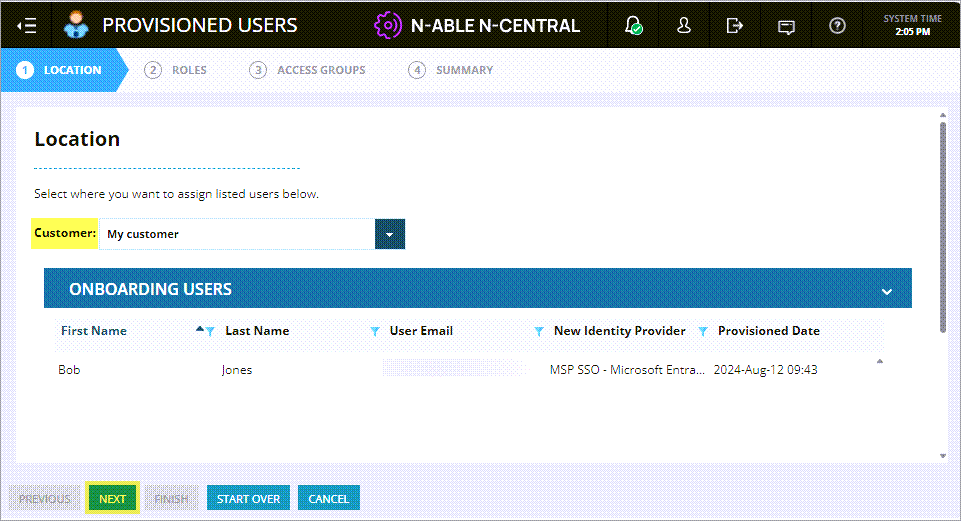Switch to the Summary step

[x=451, y=70]
